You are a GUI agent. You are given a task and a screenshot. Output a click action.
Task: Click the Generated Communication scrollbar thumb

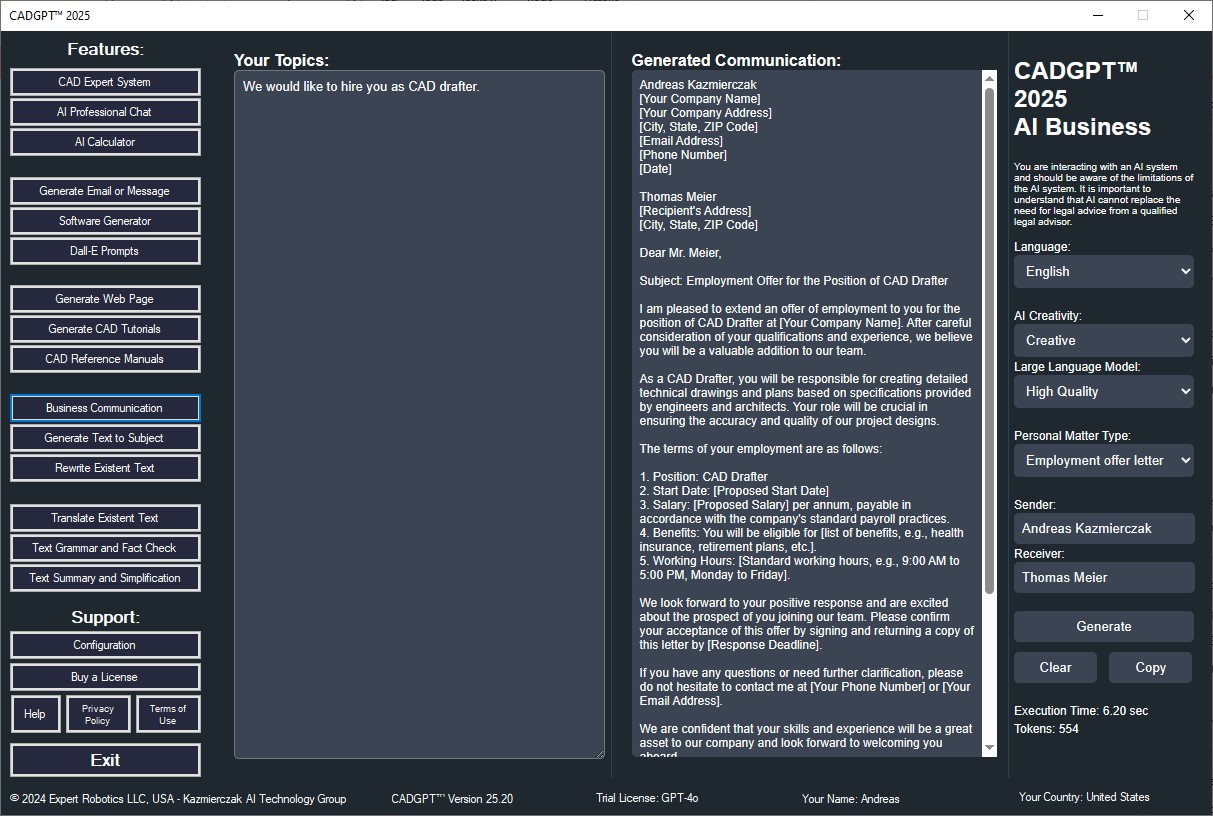989,341
